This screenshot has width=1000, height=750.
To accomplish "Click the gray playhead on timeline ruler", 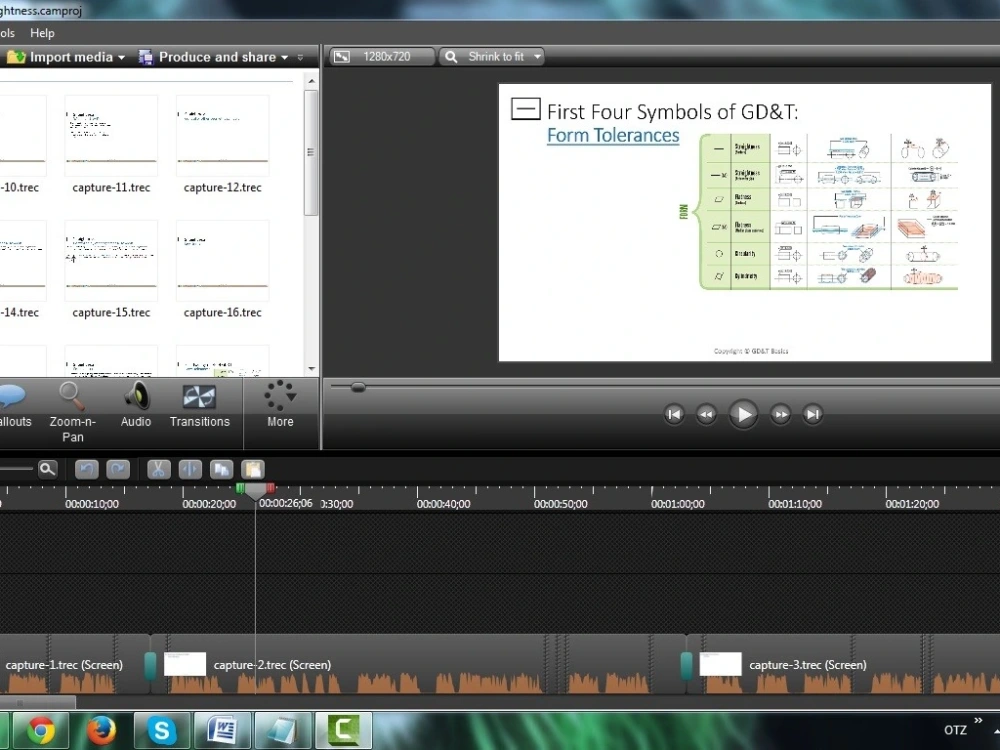I will (255, 491).
